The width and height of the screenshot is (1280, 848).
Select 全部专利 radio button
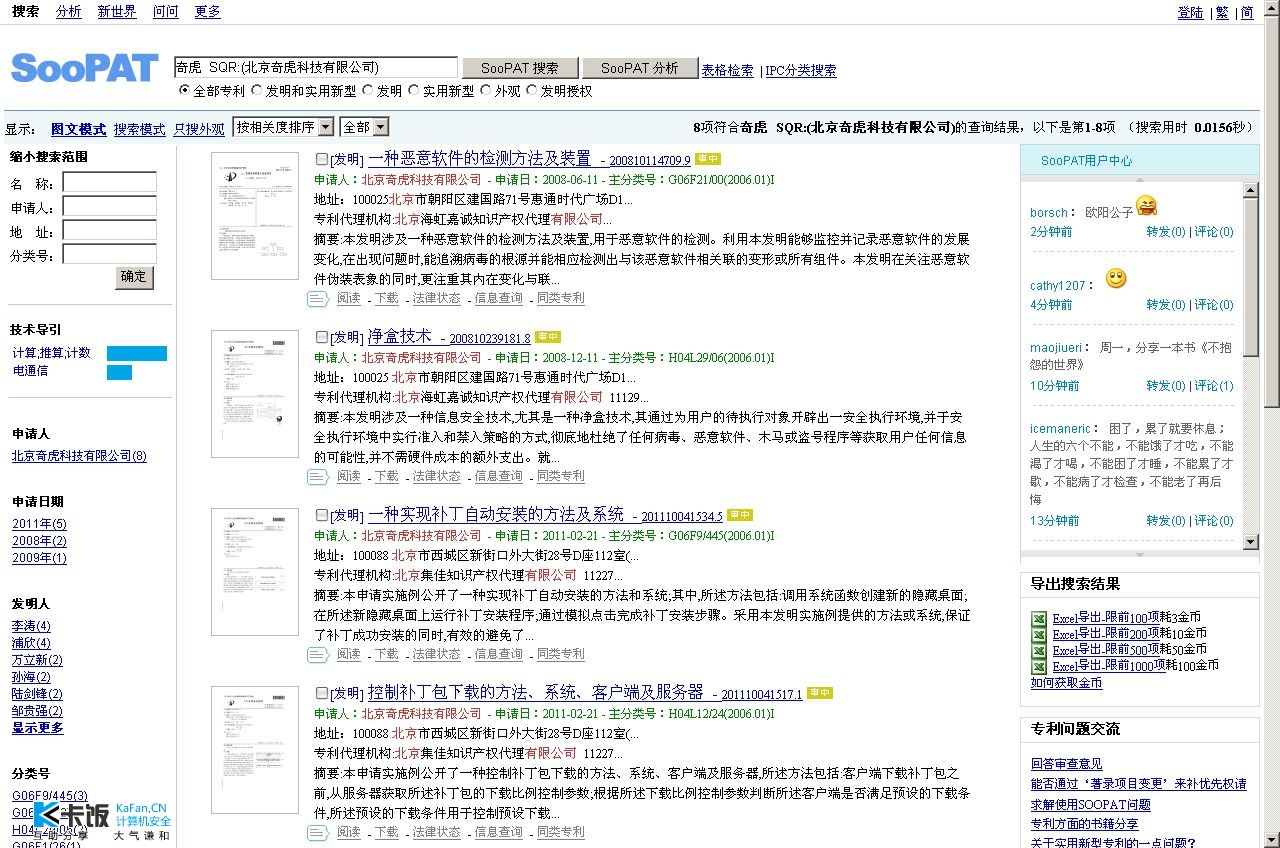click(184, 90)
